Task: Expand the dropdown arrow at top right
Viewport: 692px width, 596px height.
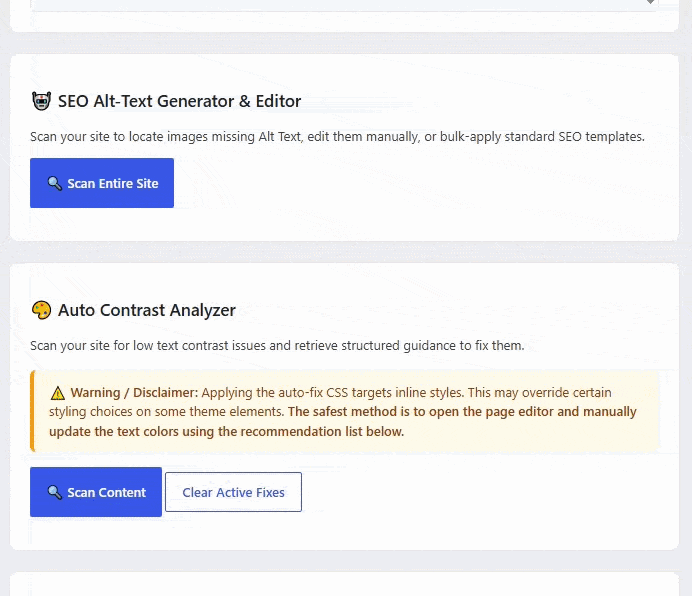Action: pos(651,2)
